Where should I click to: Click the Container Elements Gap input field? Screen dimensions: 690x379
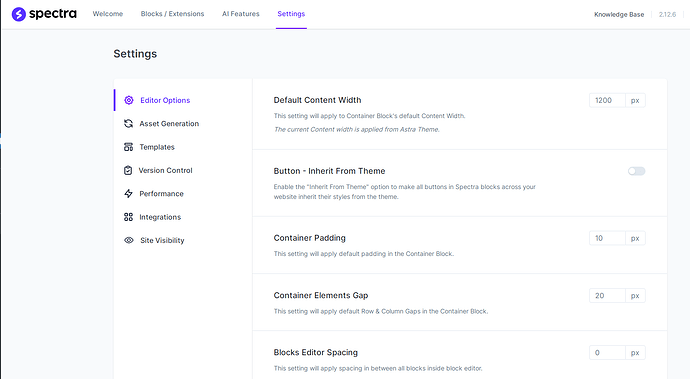click(x=607, y=296)
